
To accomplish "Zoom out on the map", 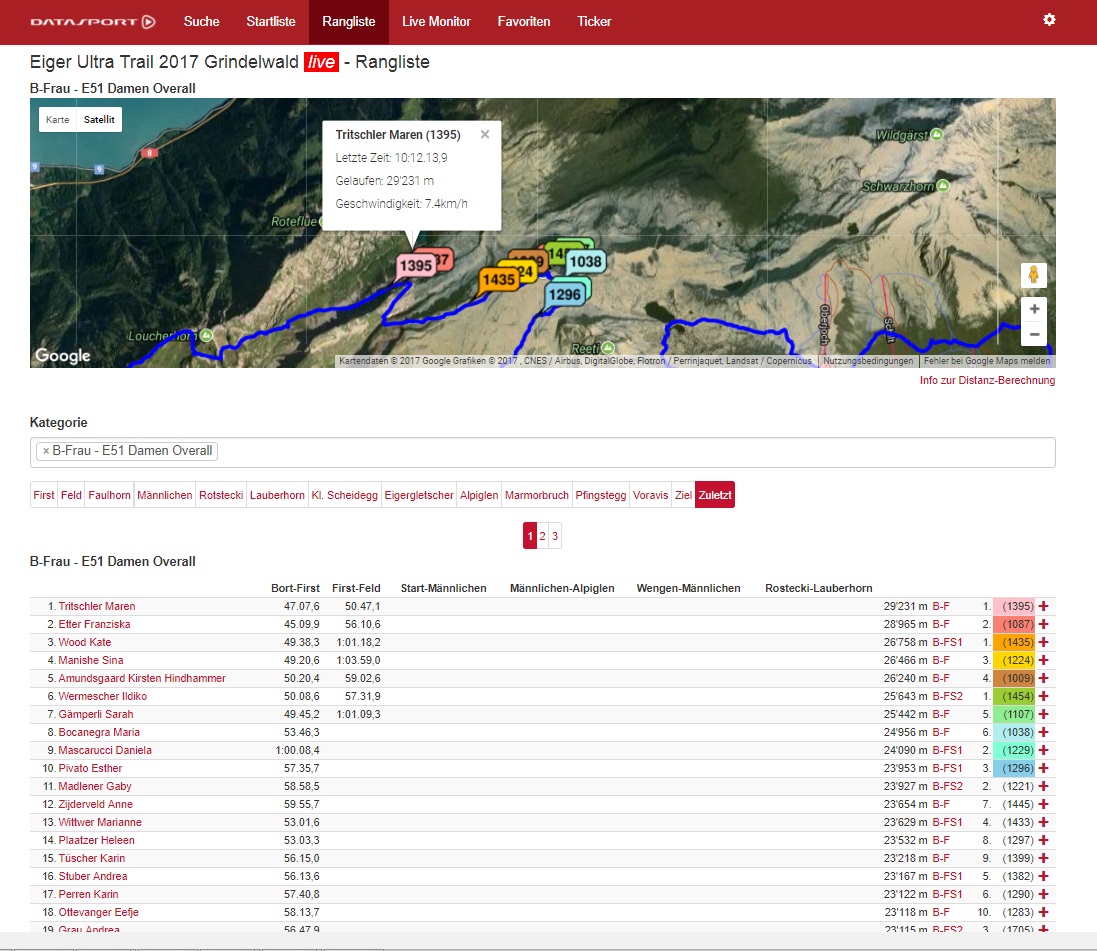I will (x=1033, y=334).
